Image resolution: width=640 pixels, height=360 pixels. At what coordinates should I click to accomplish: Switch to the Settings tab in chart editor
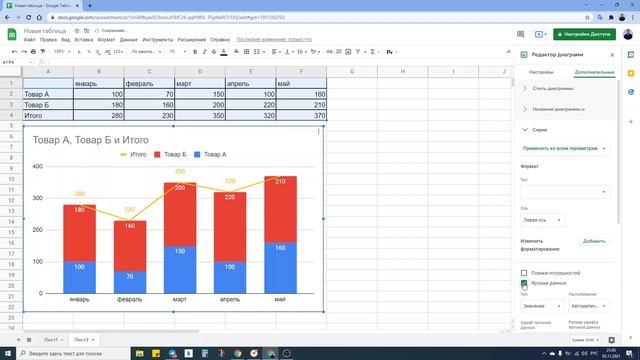(541, 72)
